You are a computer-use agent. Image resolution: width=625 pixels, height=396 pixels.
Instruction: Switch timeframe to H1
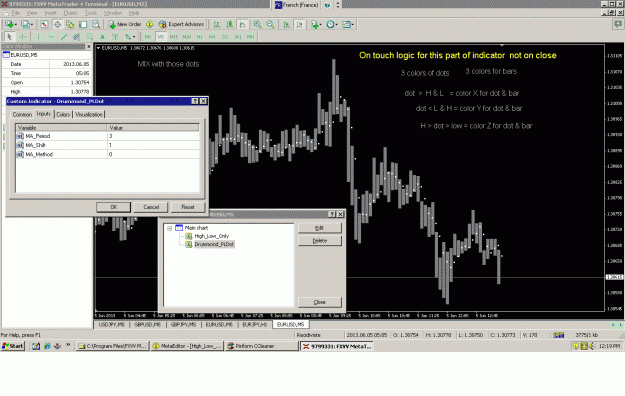point(199,37)
